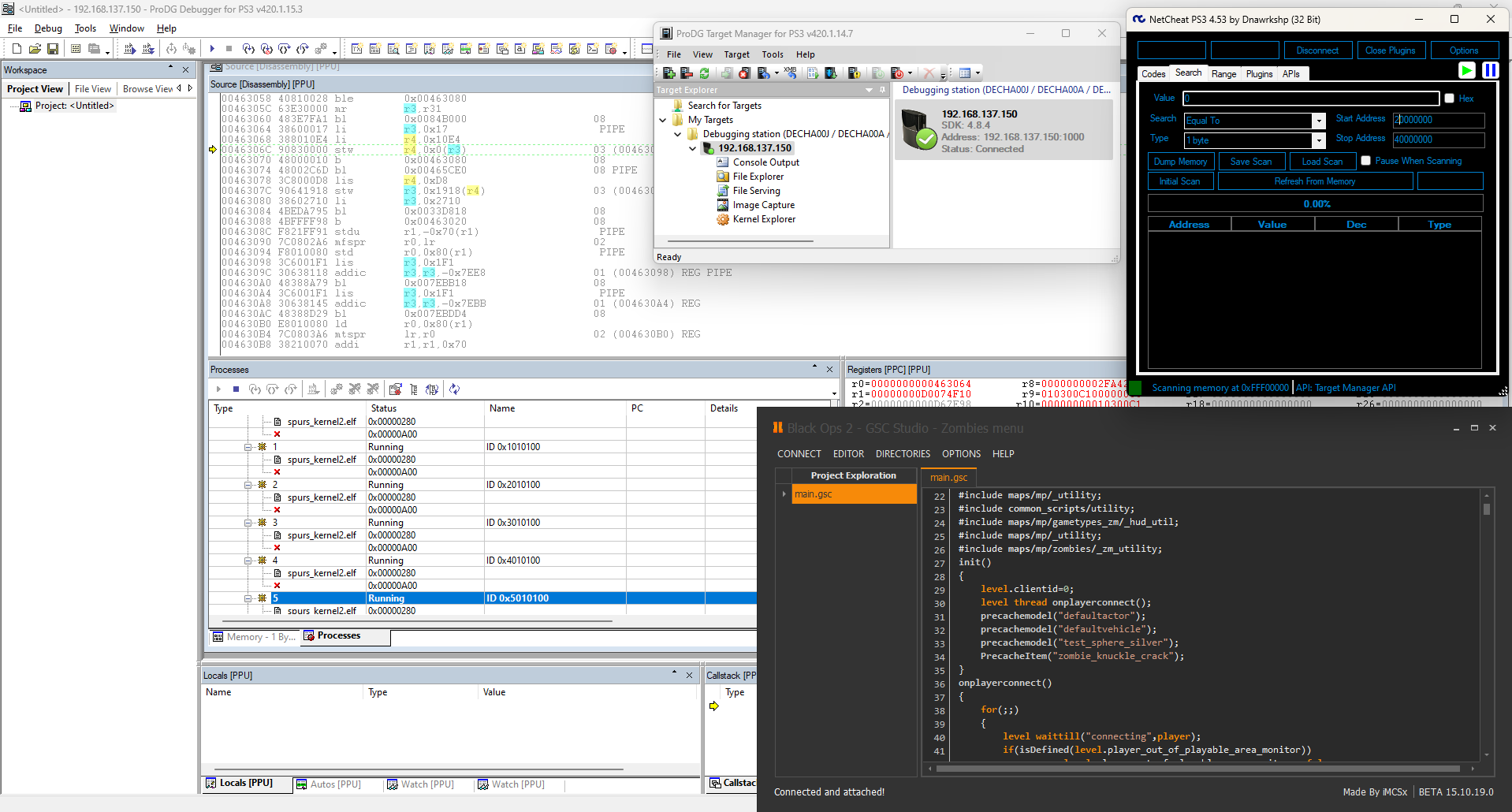Open the Debug menu in ProDG Debugger
The image size is (1512, 812).
click(x=48, y=28)
